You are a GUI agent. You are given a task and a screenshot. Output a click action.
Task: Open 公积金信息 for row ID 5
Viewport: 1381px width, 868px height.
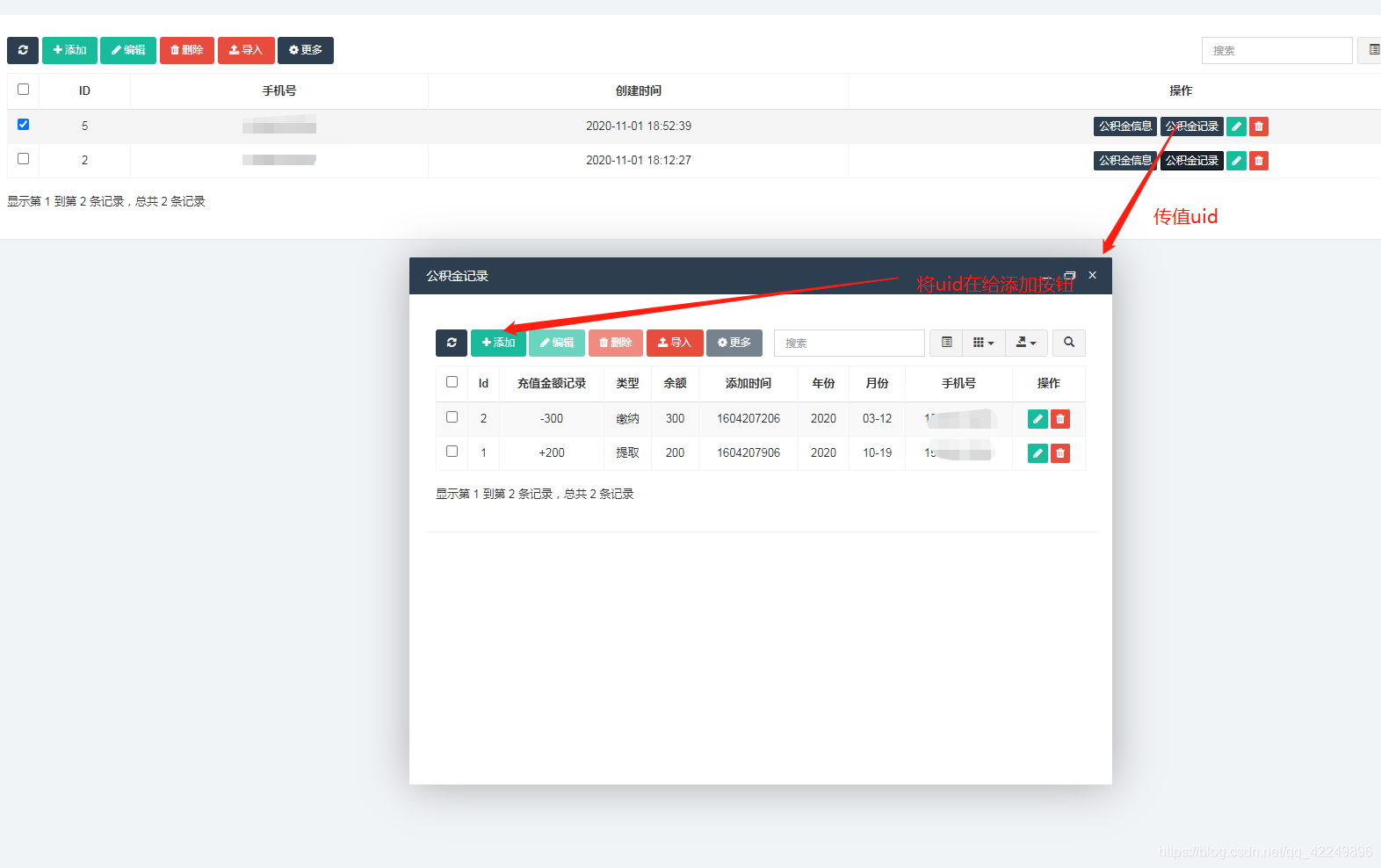(1125, 127)
